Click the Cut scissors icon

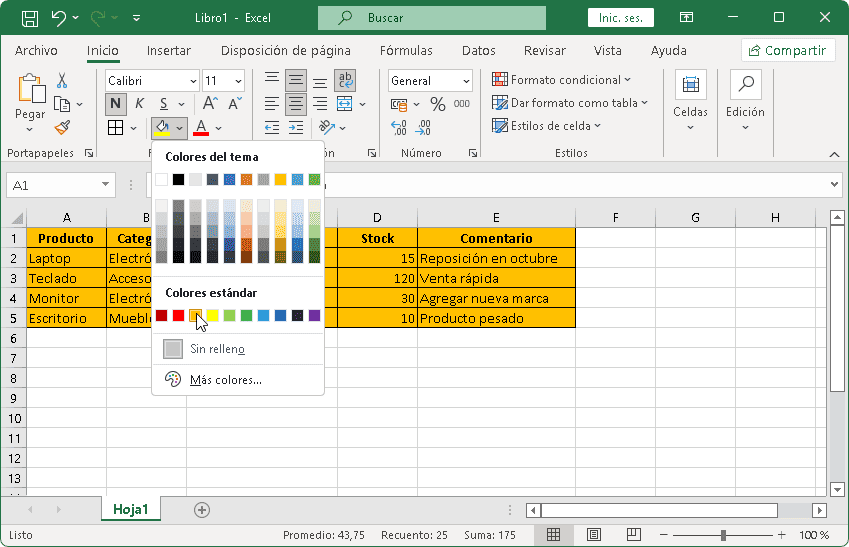(x=62, y=81)
